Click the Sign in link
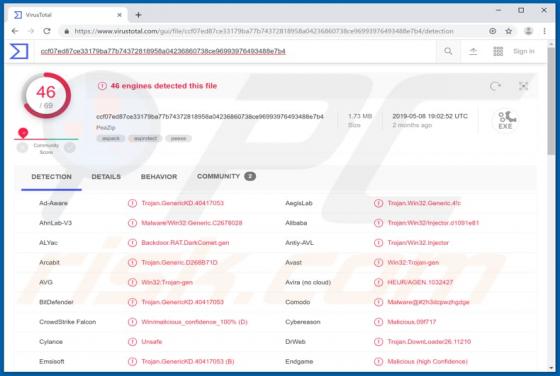Screen dimensions: 560x376 point(524,51)
